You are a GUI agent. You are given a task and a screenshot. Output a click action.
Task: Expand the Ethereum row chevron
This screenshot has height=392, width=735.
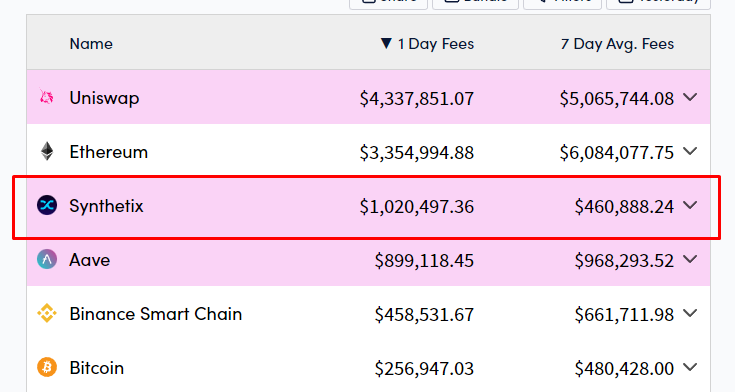coord(690,151)
